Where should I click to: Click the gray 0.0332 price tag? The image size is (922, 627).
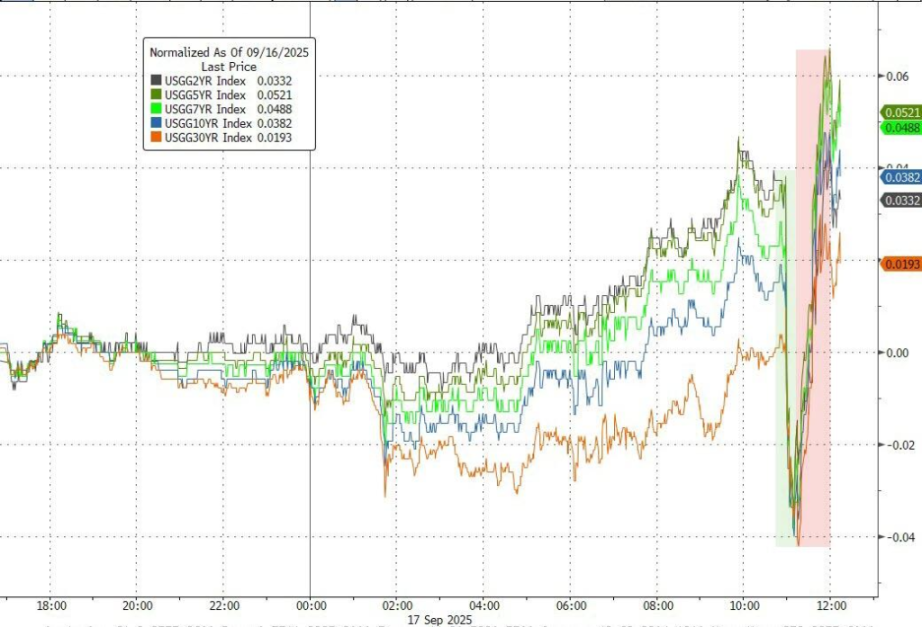coord(900,200)
